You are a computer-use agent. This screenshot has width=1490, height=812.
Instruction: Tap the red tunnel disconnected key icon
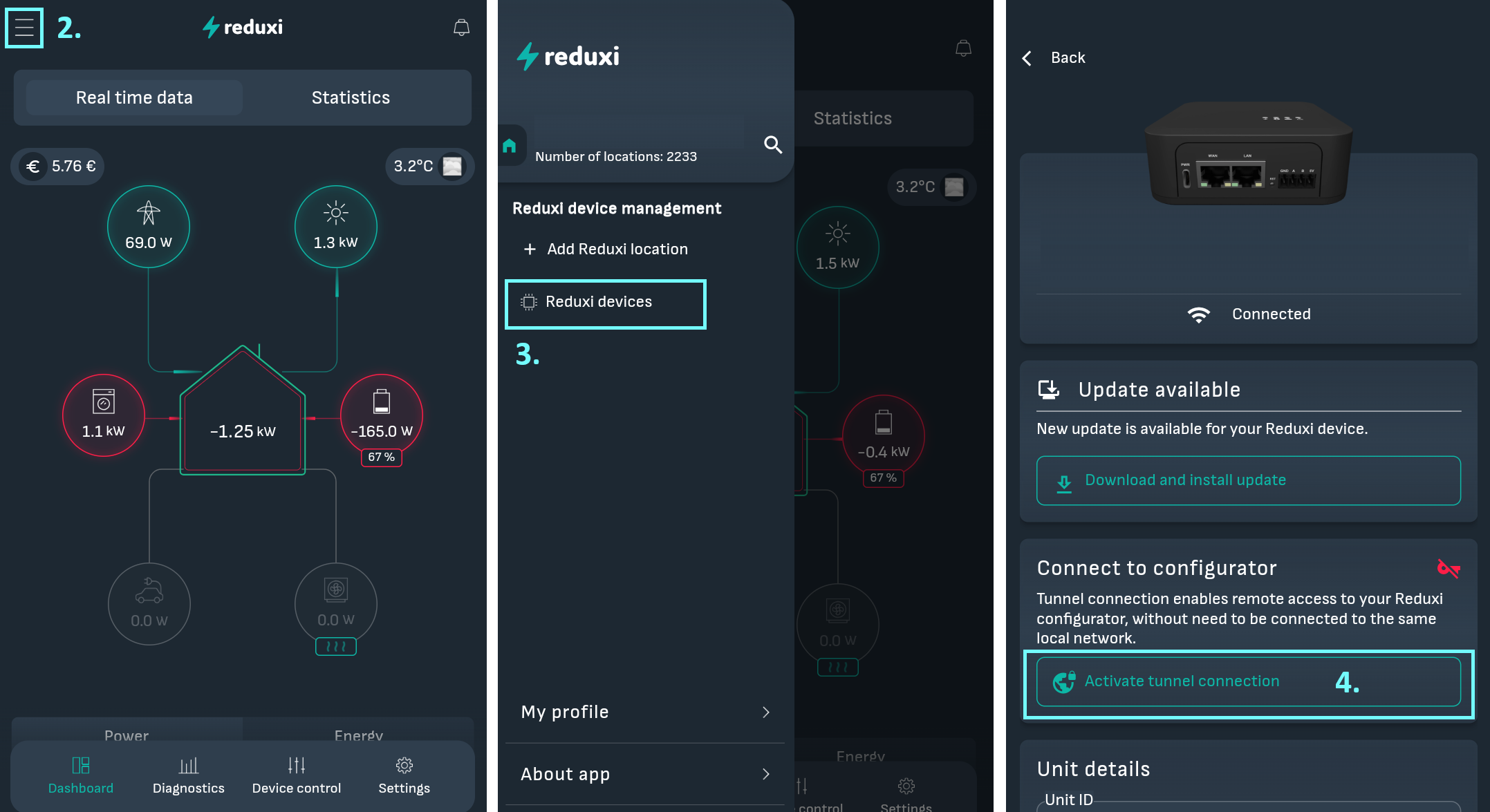pyautogui.click(x=1448, y=569)
